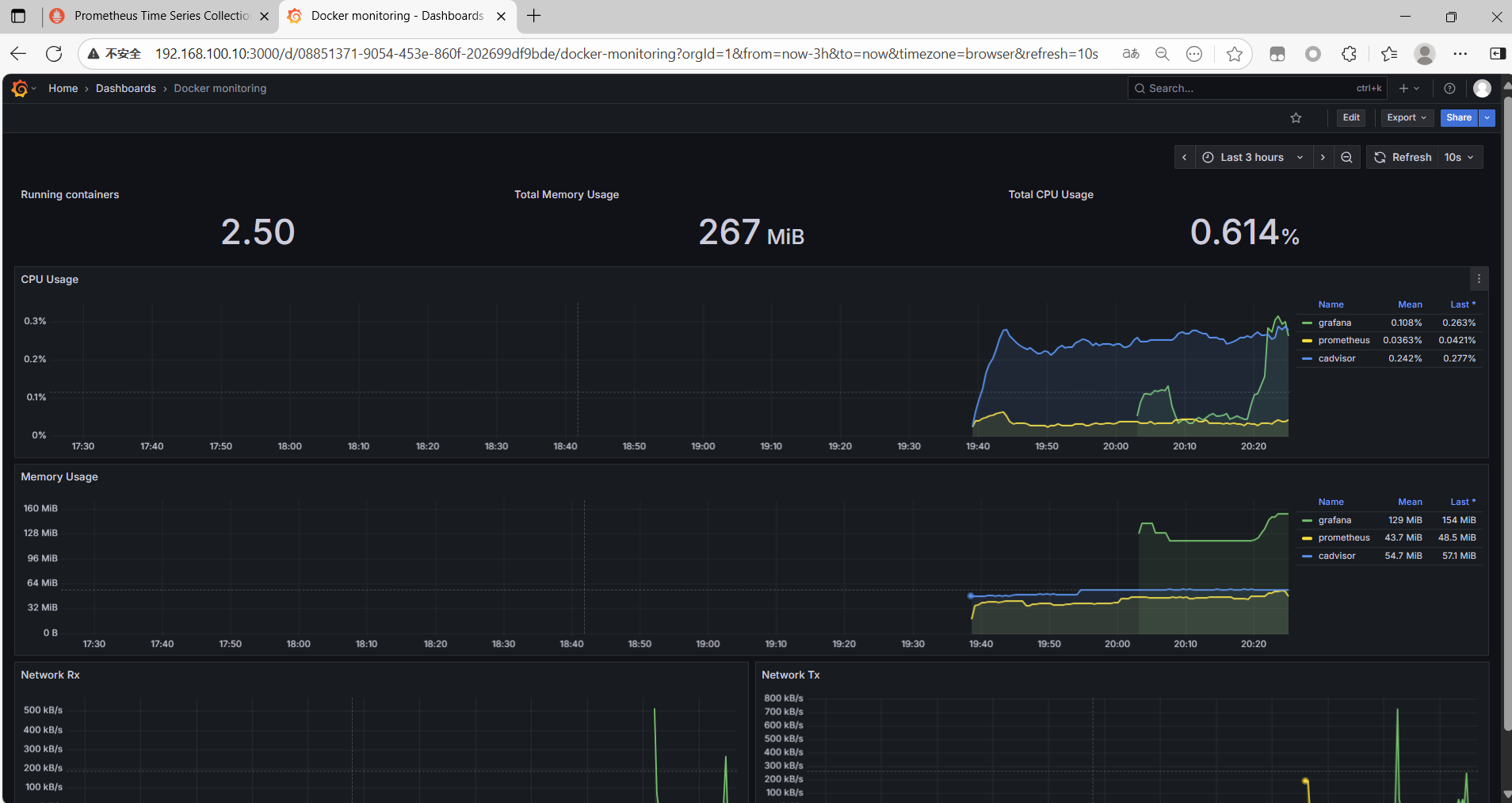Image resolution: width=1512 pixels, height=803 pixels.
Task: Open the translate page icon
Action: tap(1131, 54)
